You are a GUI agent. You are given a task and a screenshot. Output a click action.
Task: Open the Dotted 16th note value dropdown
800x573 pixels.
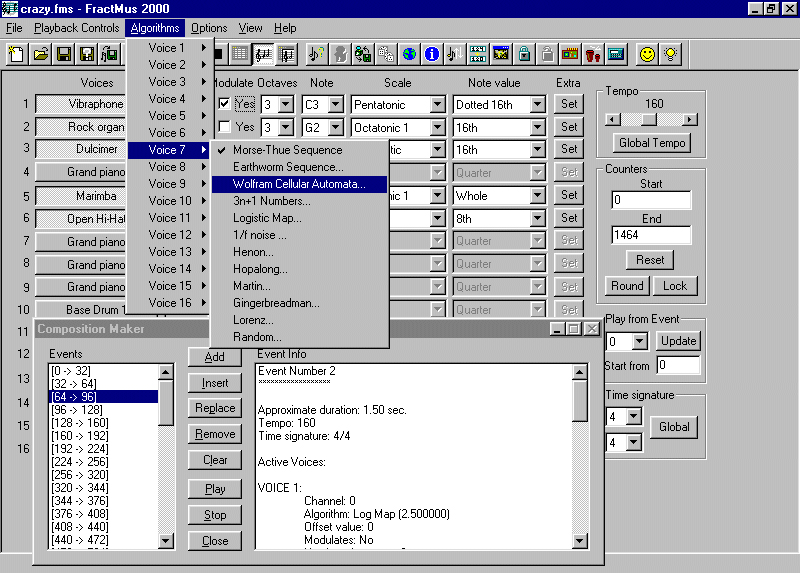(x=537, y=104)
